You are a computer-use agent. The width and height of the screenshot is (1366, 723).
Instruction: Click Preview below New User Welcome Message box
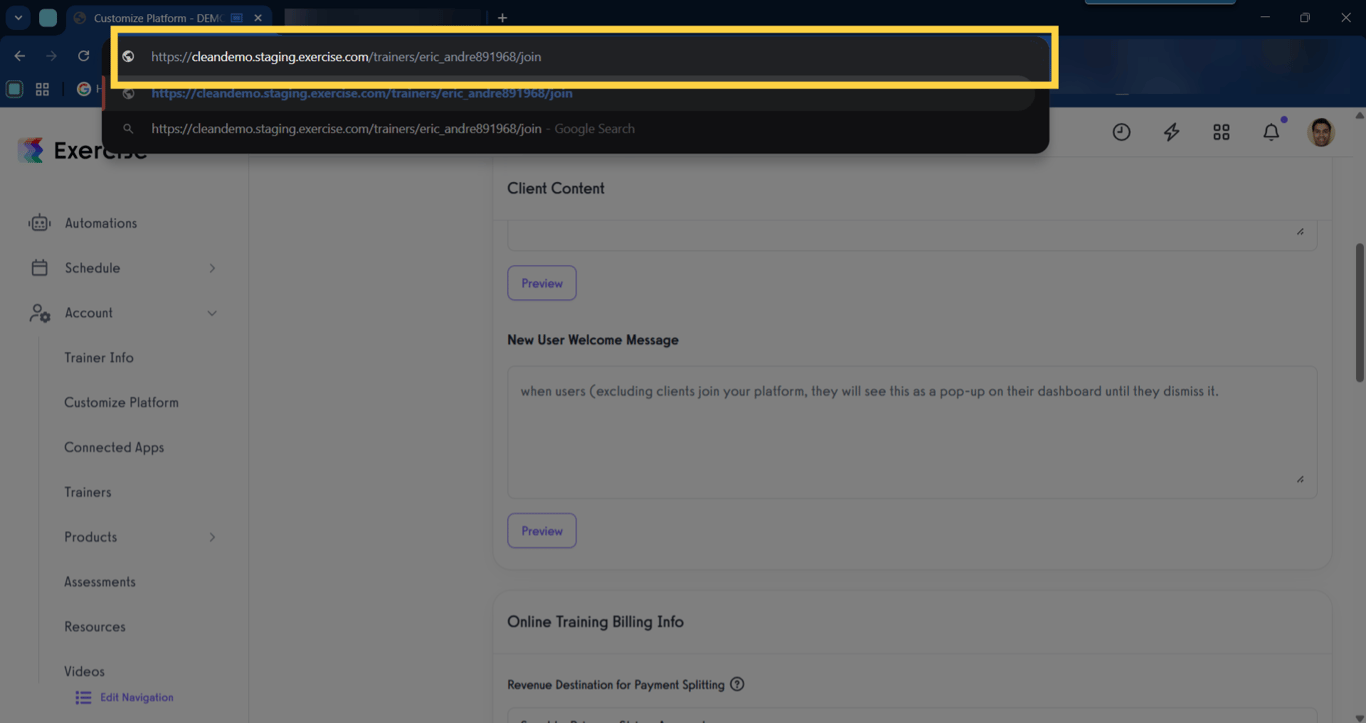[542, 531]
